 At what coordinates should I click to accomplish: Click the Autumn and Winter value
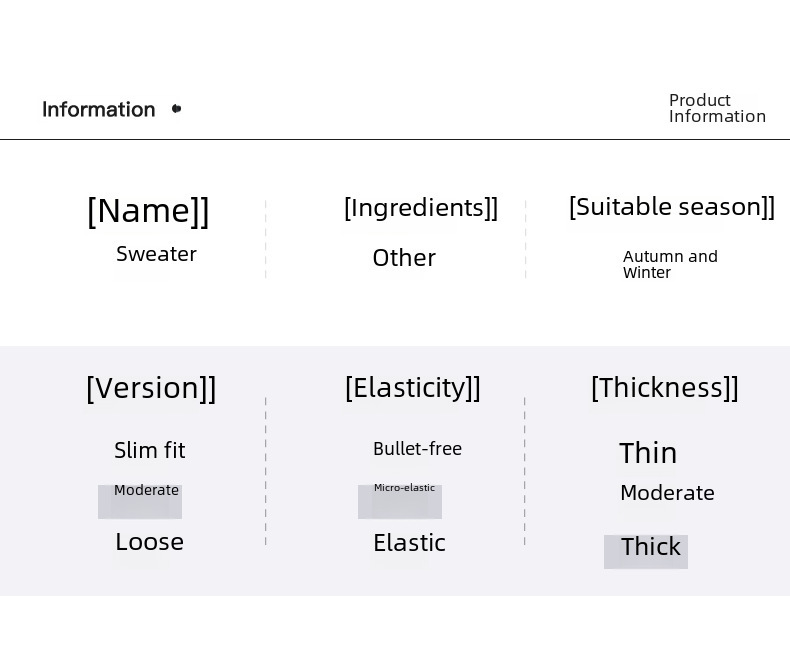click(x=670, y=264)
